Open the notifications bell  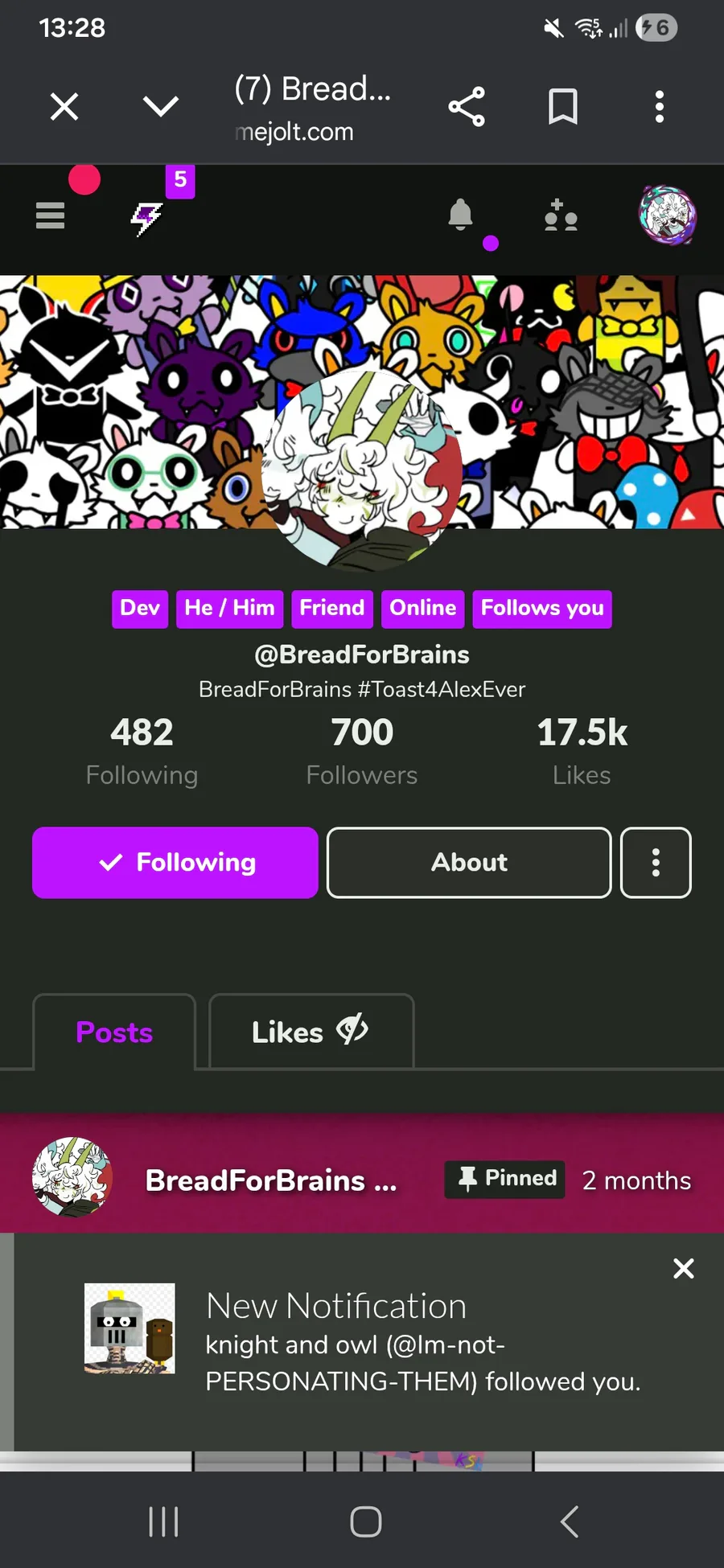tap(460, 215)
